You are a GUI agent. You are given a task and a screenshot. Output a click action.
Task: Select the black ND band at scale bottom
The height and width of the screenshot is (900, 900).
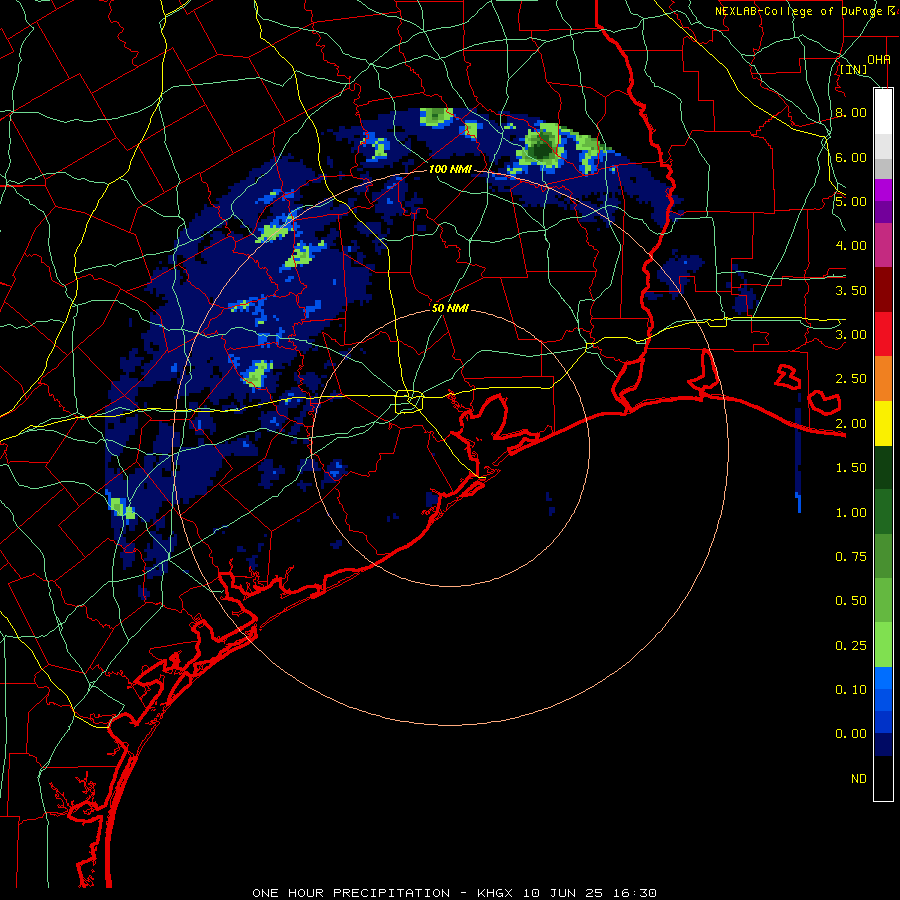883,778
